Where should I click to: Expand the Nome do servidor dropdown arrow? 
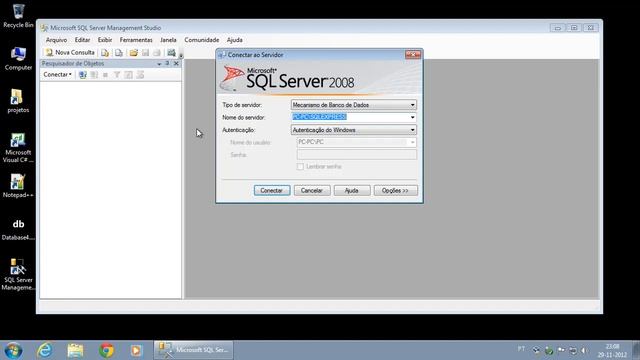pyautogui.click(x=412, y=118)
